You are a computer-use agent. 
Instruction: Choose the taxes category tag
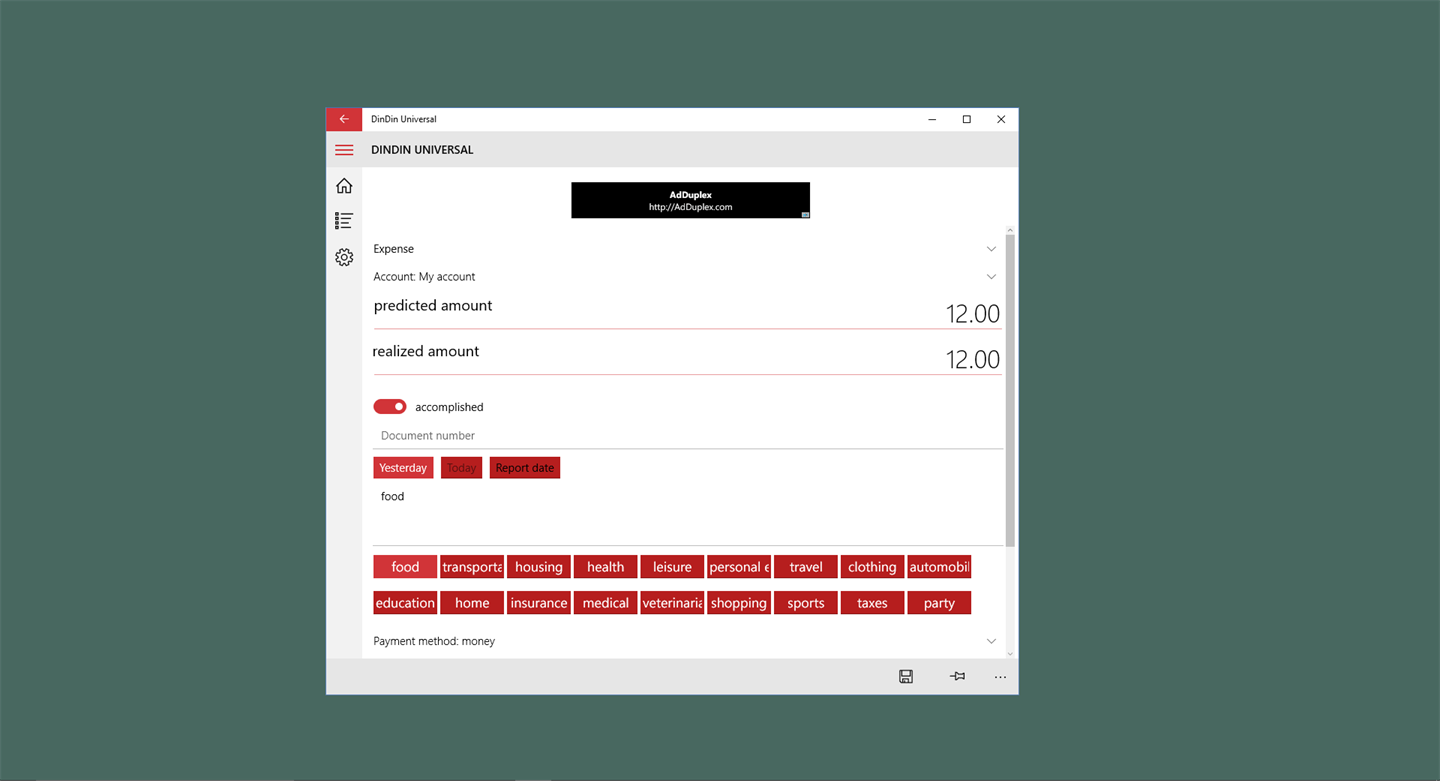pos(872,603)
